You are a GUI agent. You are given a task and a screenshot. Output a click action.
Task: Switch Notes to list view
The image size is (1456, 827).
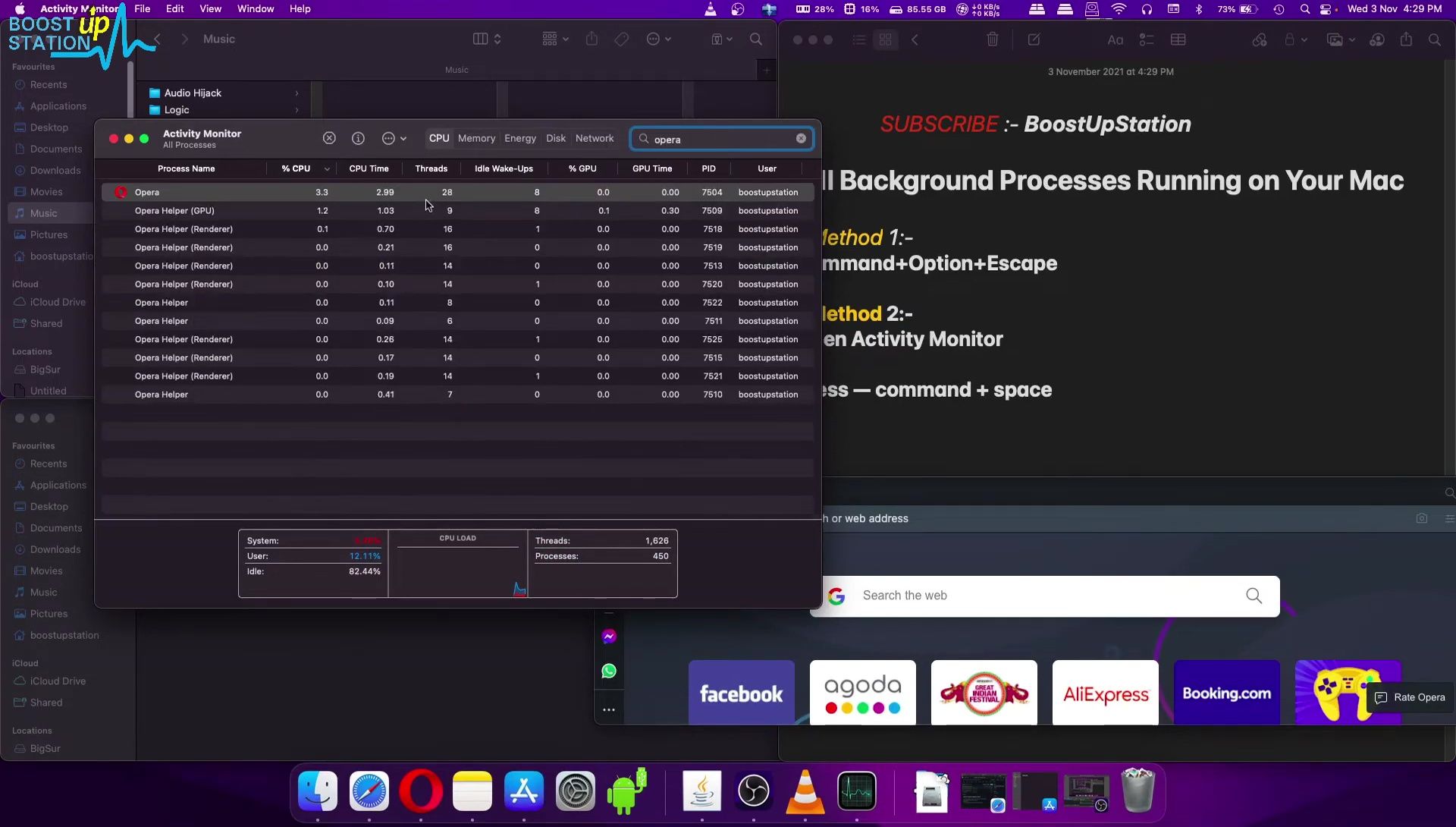click(858, 39)
